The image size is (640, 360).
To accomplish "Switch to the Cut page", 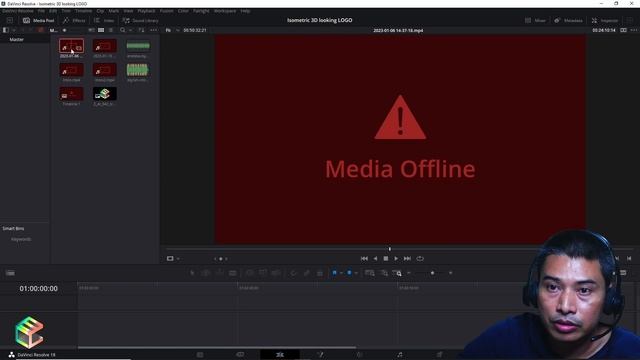I will pyautogui.click(x=240, y=355).
